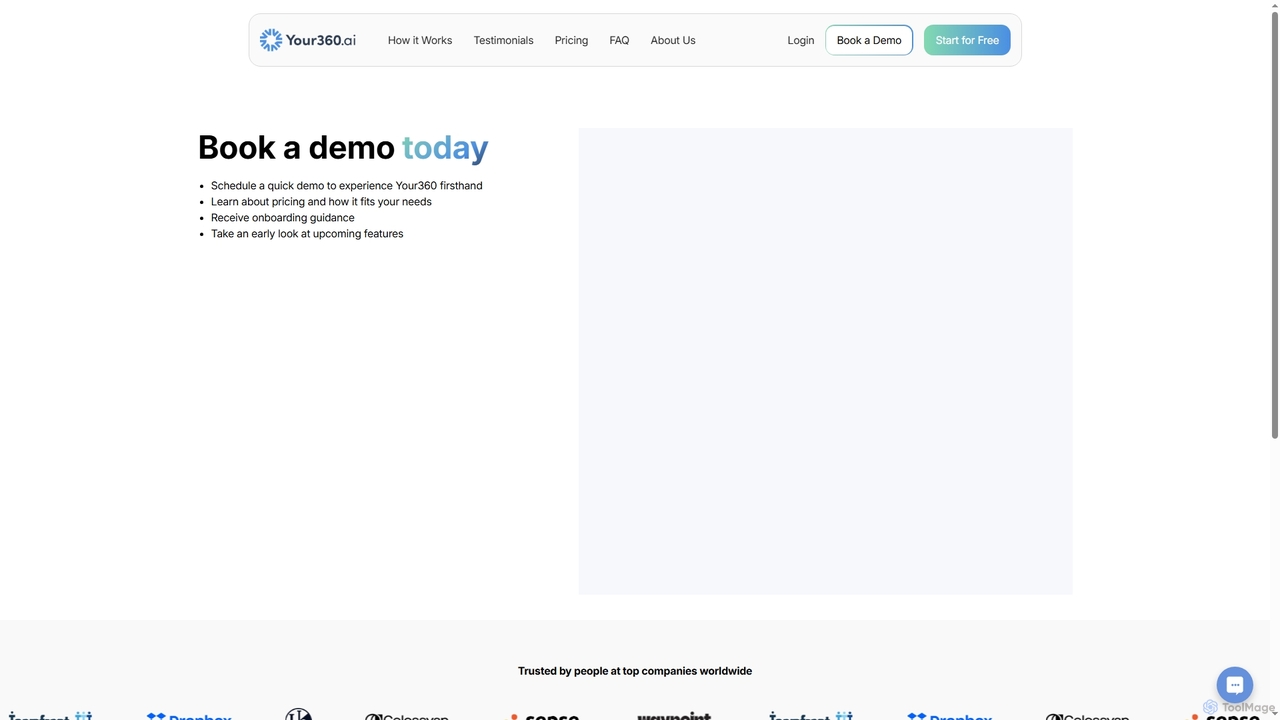Screen dimensions: 1280x720
Task: Open the Pricing nav item
Action: [571, 40]
